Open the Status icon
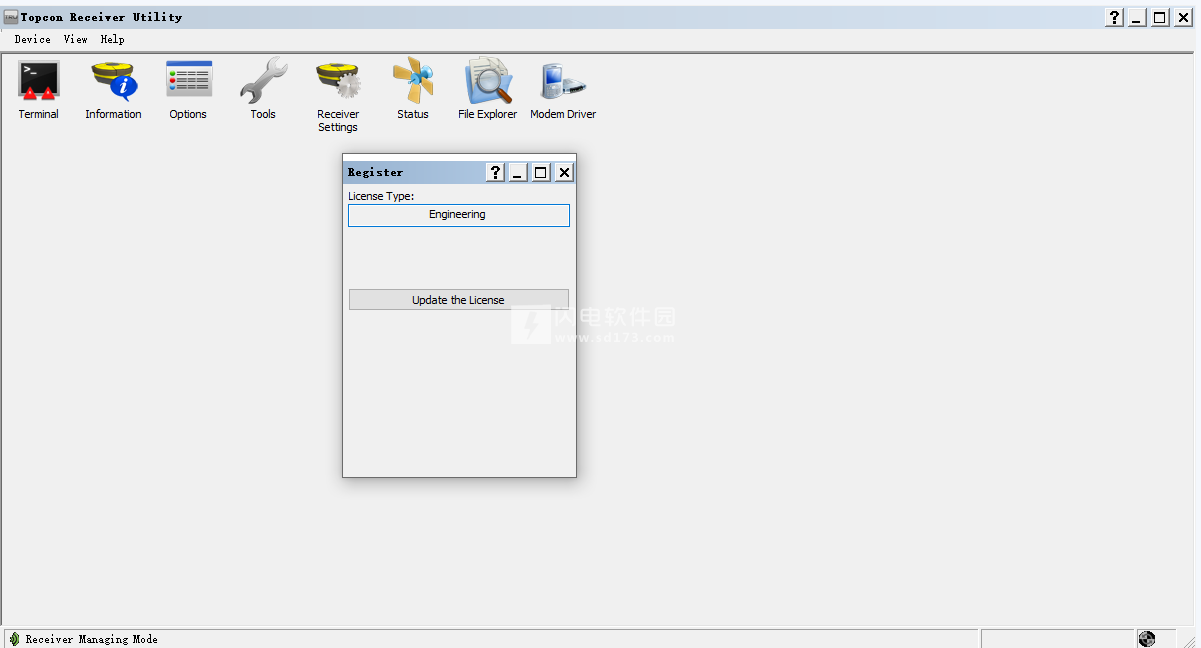This screenshot has width=1201, height=648. tap(413, 89)
